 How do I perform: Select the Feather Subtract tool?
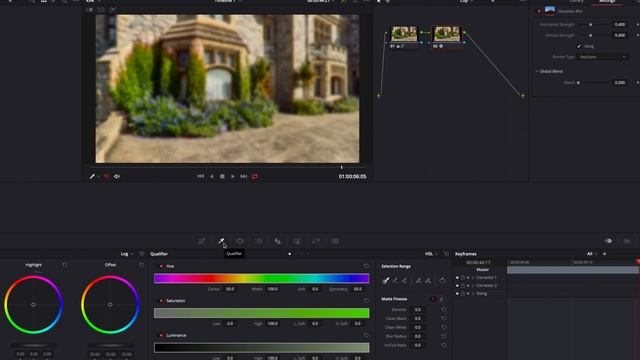pos(418,280)
